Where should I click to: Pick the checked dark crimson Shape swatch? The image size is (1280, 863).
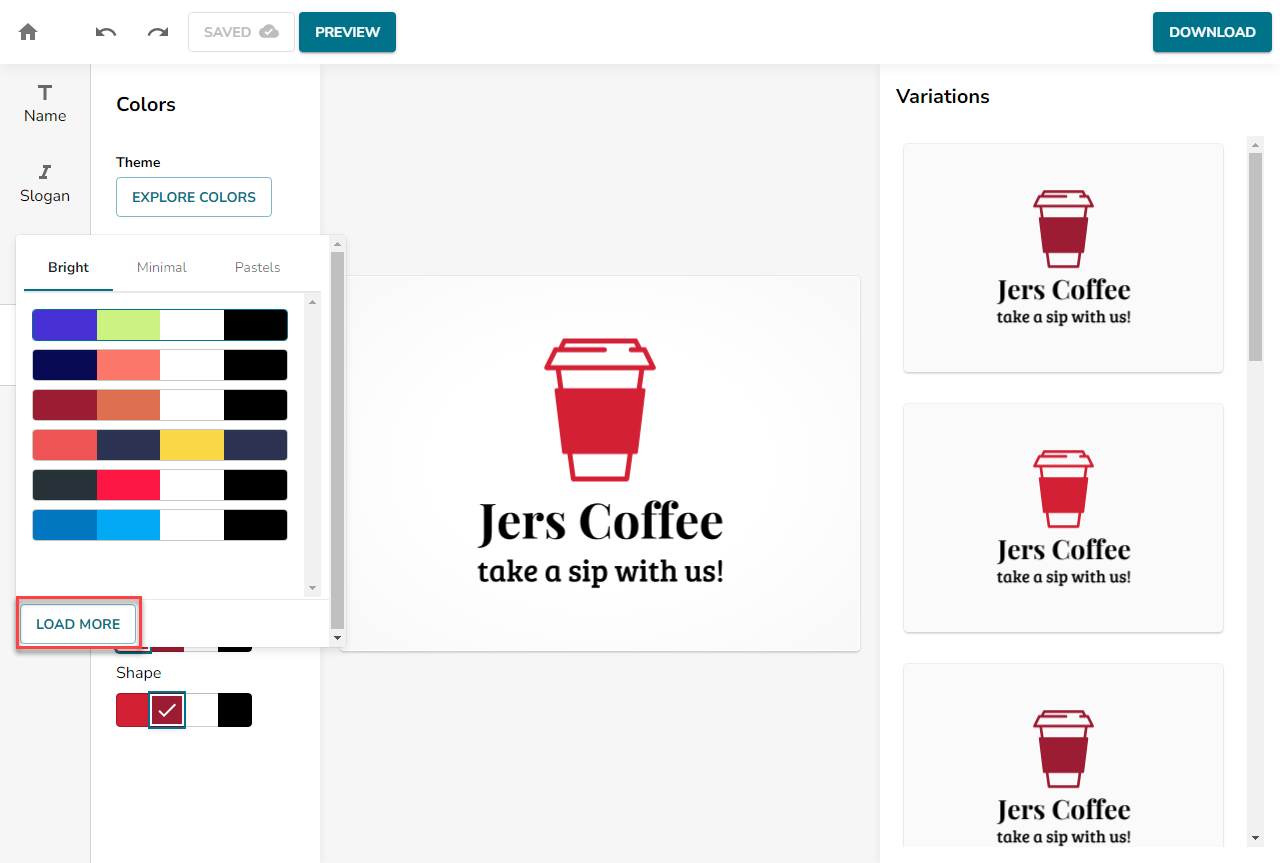pos(167,710)
